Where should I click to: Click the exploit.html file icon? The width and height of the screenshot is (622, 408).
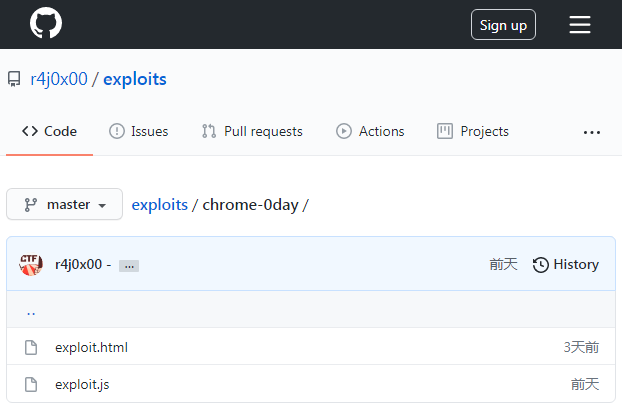tap(31, 348)
